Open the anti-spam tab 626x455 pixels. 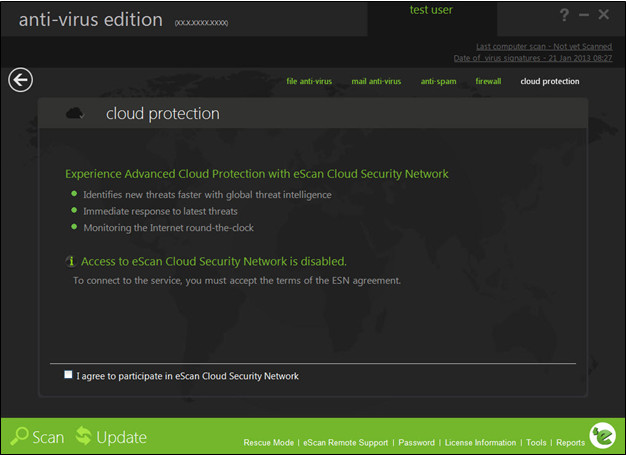(x=438, y=81)
